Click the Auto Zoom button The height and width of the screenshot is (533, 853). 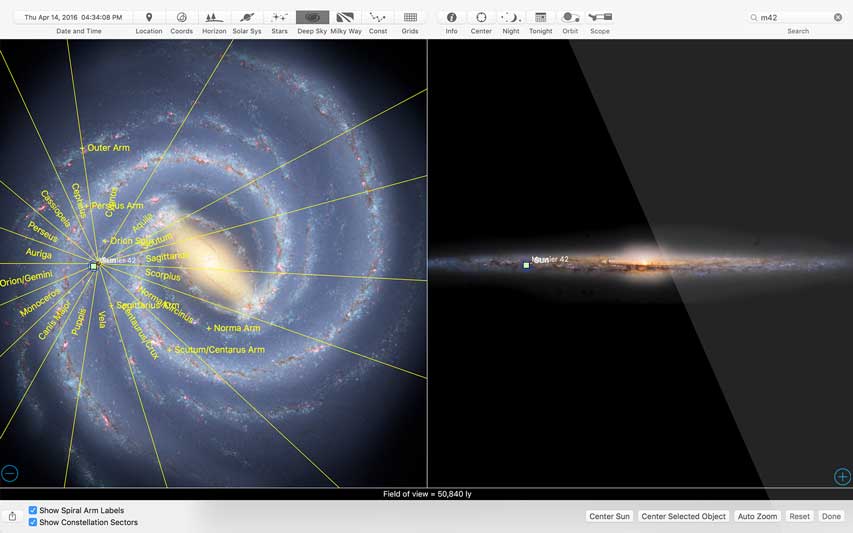[757, 516]
